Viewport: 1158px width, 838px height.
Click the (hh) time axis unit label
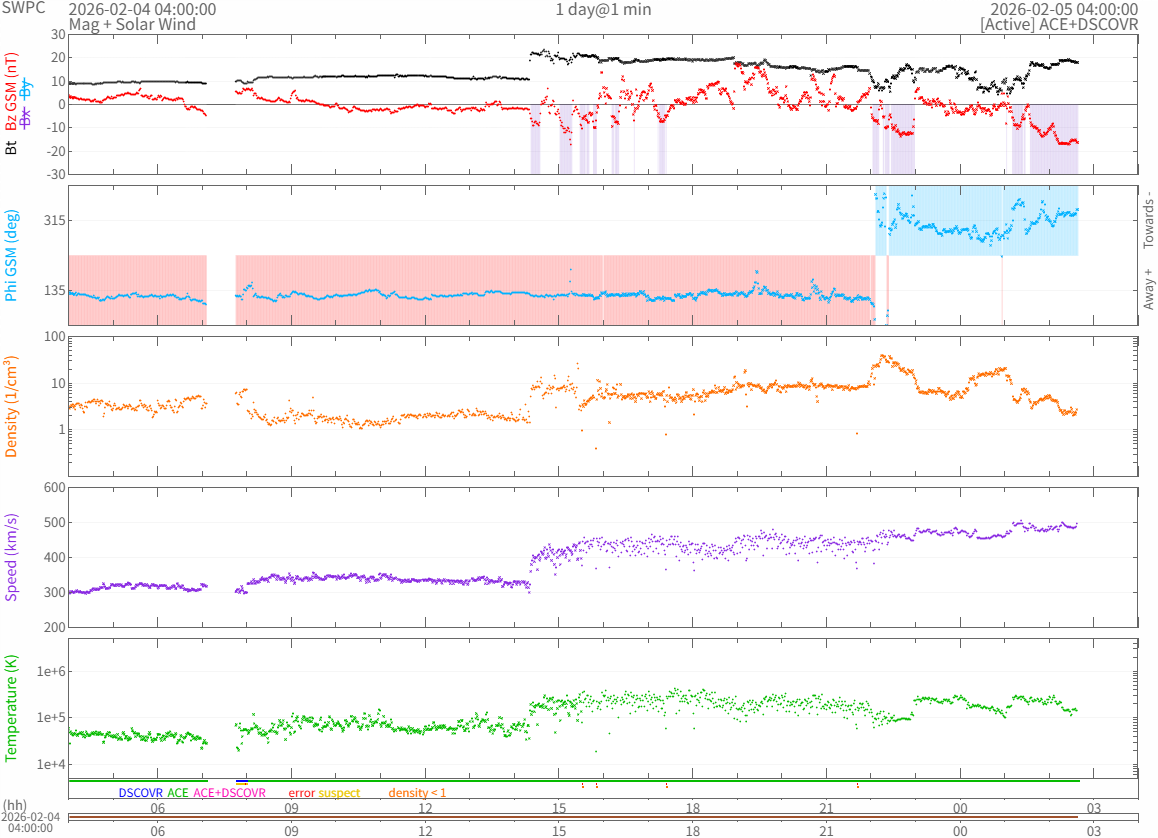coord(15,806)
